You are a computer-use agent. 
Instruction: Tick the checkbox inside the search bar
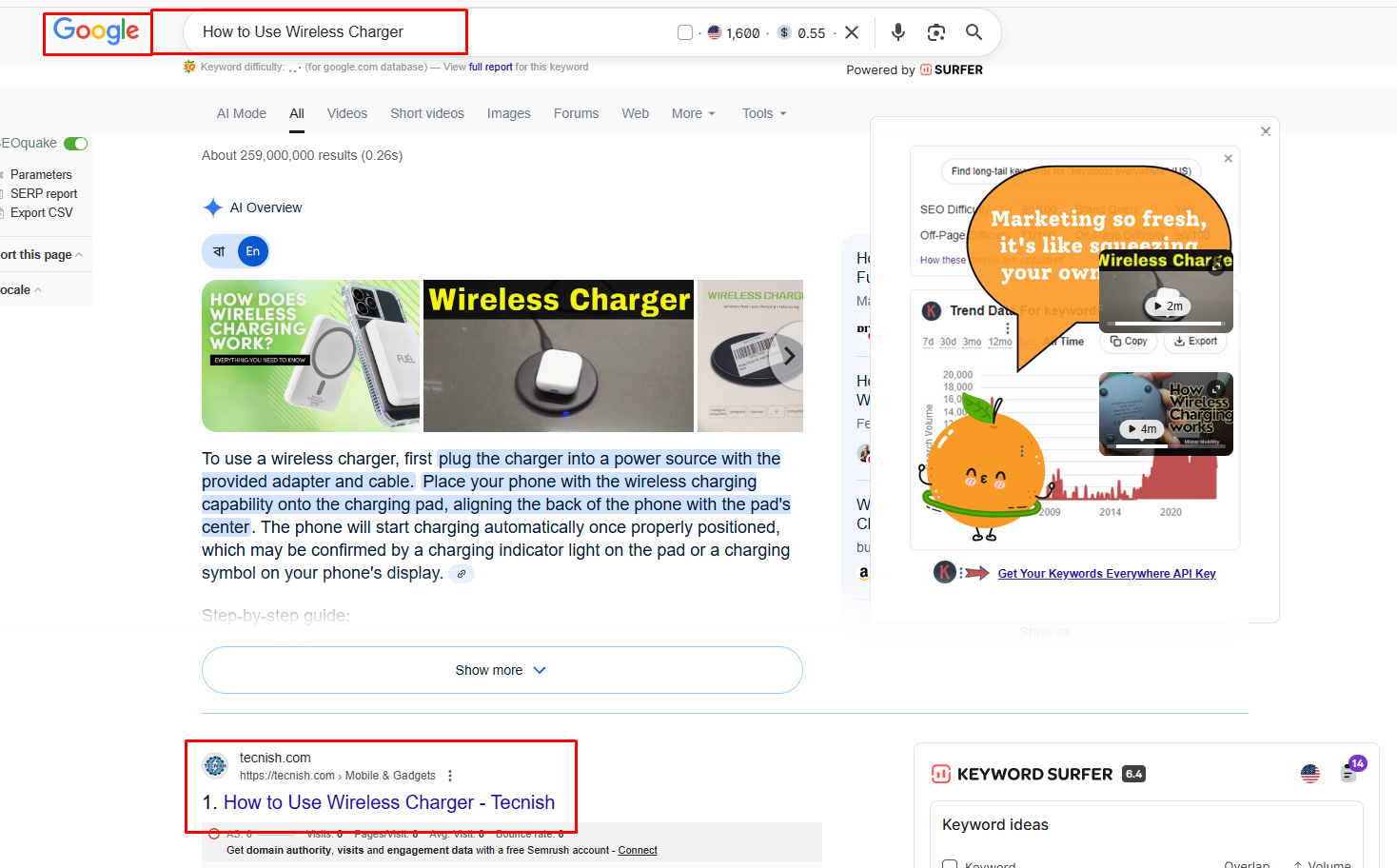(684, 33)
